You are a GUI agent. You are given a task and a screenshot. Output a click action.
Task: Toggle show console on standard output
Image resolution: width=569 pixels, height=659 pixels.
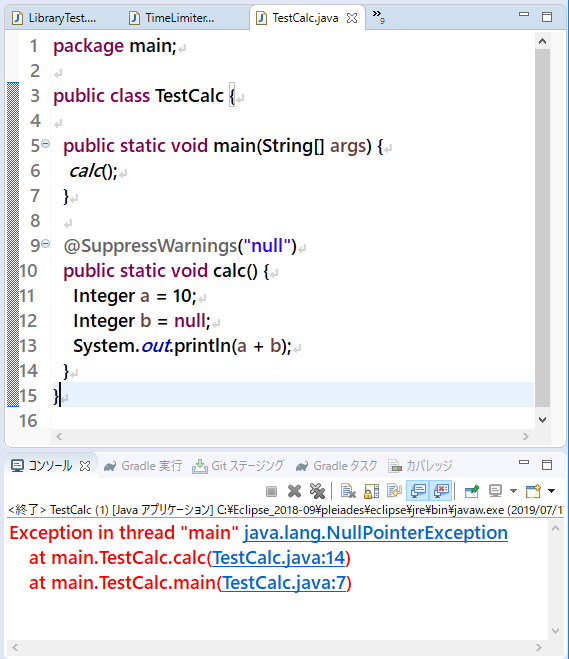418,490
